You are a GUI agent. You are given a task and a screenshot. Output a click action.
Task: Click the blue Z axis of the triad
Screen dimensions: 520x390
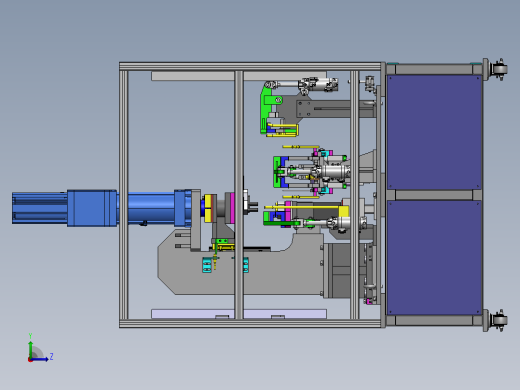point(40,359)
